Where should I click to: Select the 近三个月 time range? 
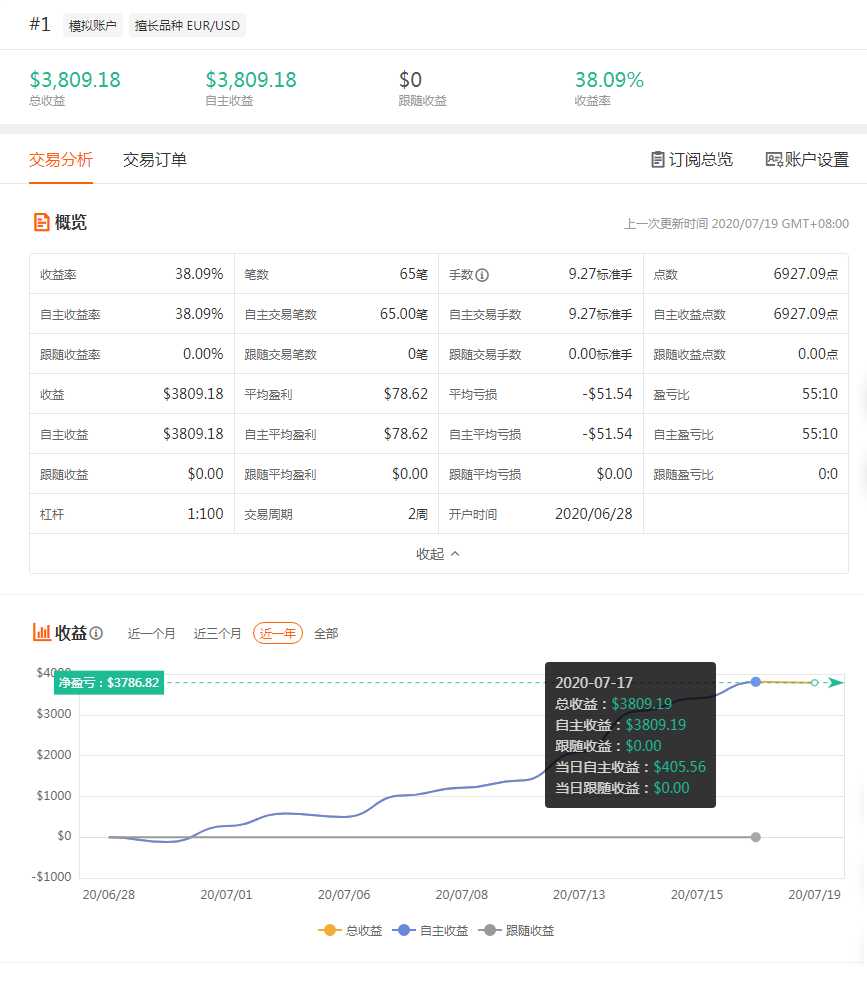tap(218, 634)
